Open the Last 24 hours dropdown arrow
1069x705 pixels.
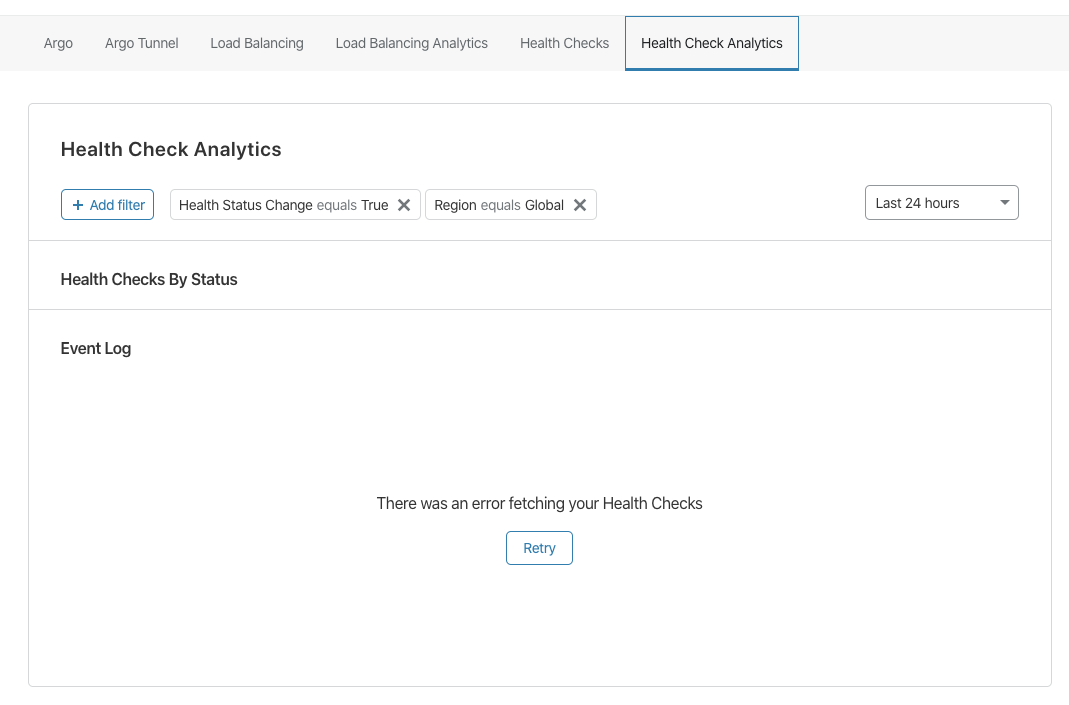(1004, 202)
